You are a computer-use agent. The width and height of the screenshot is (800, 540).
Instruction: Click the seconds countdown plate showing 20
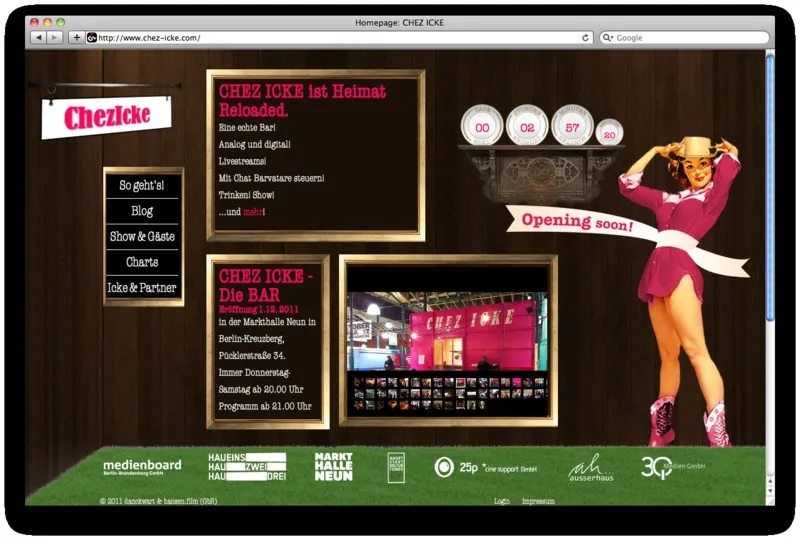coord(610,133)
